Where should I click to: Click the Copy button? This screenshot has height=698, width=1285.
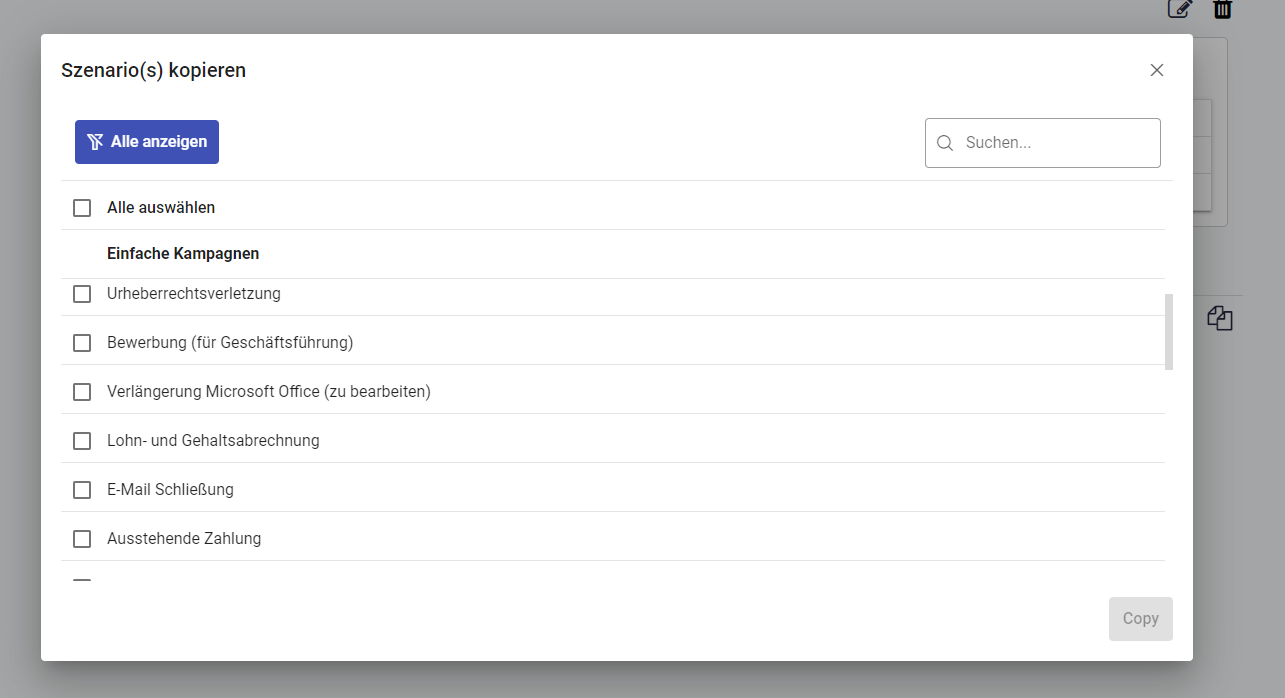pos(1140,619)
